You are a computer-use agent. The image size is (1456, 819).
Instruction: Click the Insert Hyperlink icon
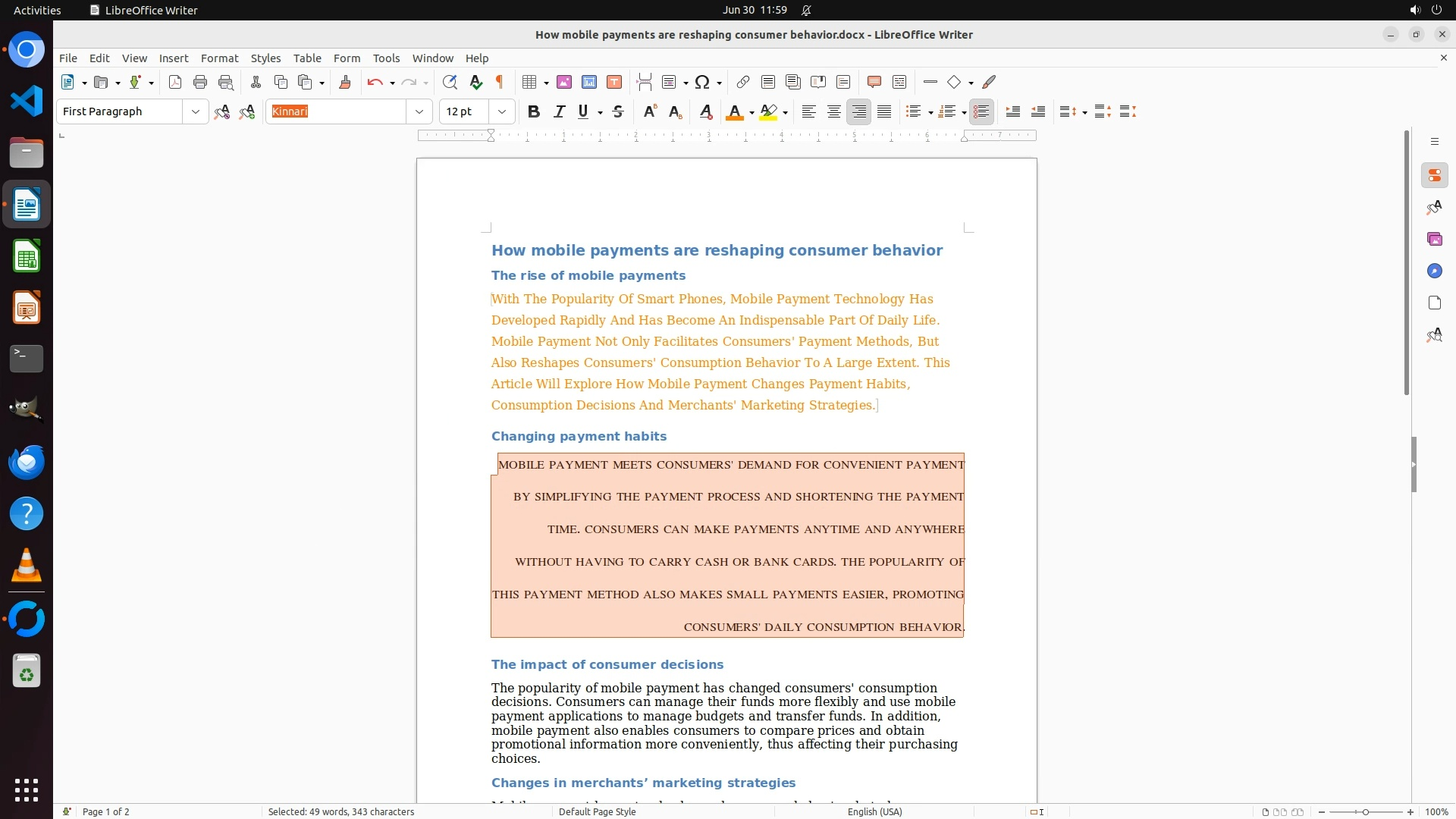(x=743, y=83)
